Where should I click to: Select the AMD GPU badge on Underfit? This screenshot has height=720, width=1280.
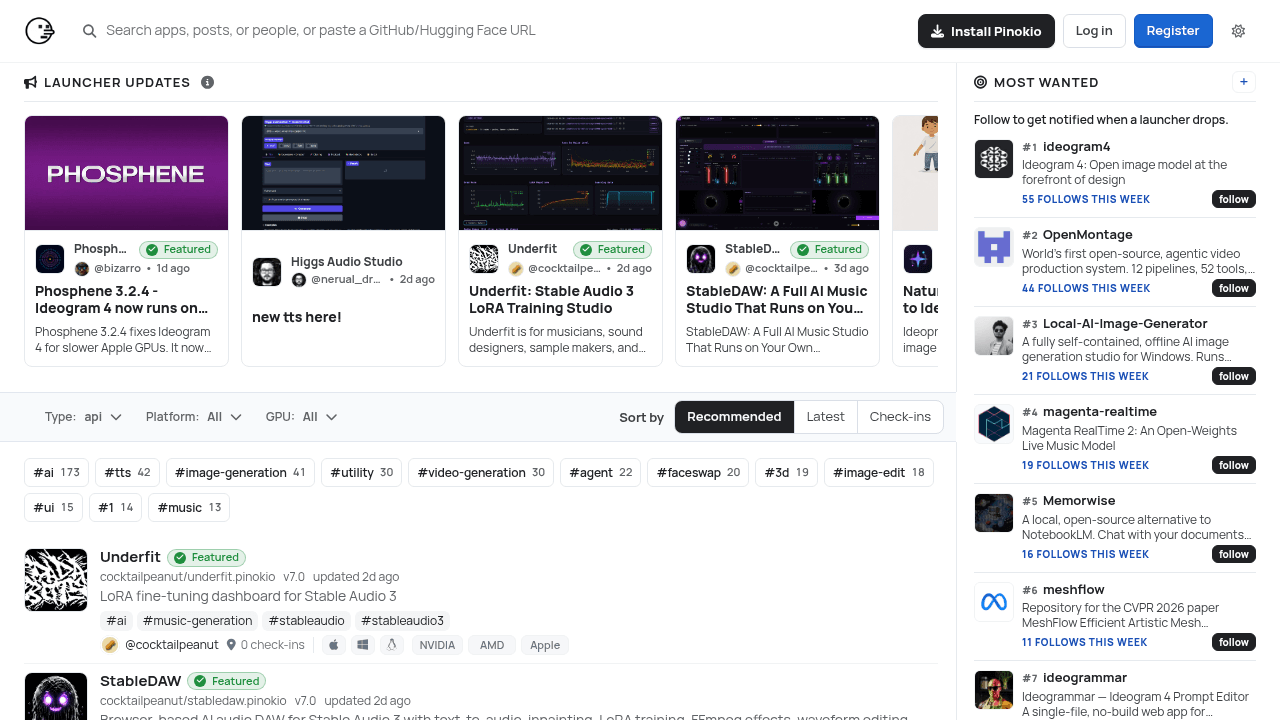492,645
